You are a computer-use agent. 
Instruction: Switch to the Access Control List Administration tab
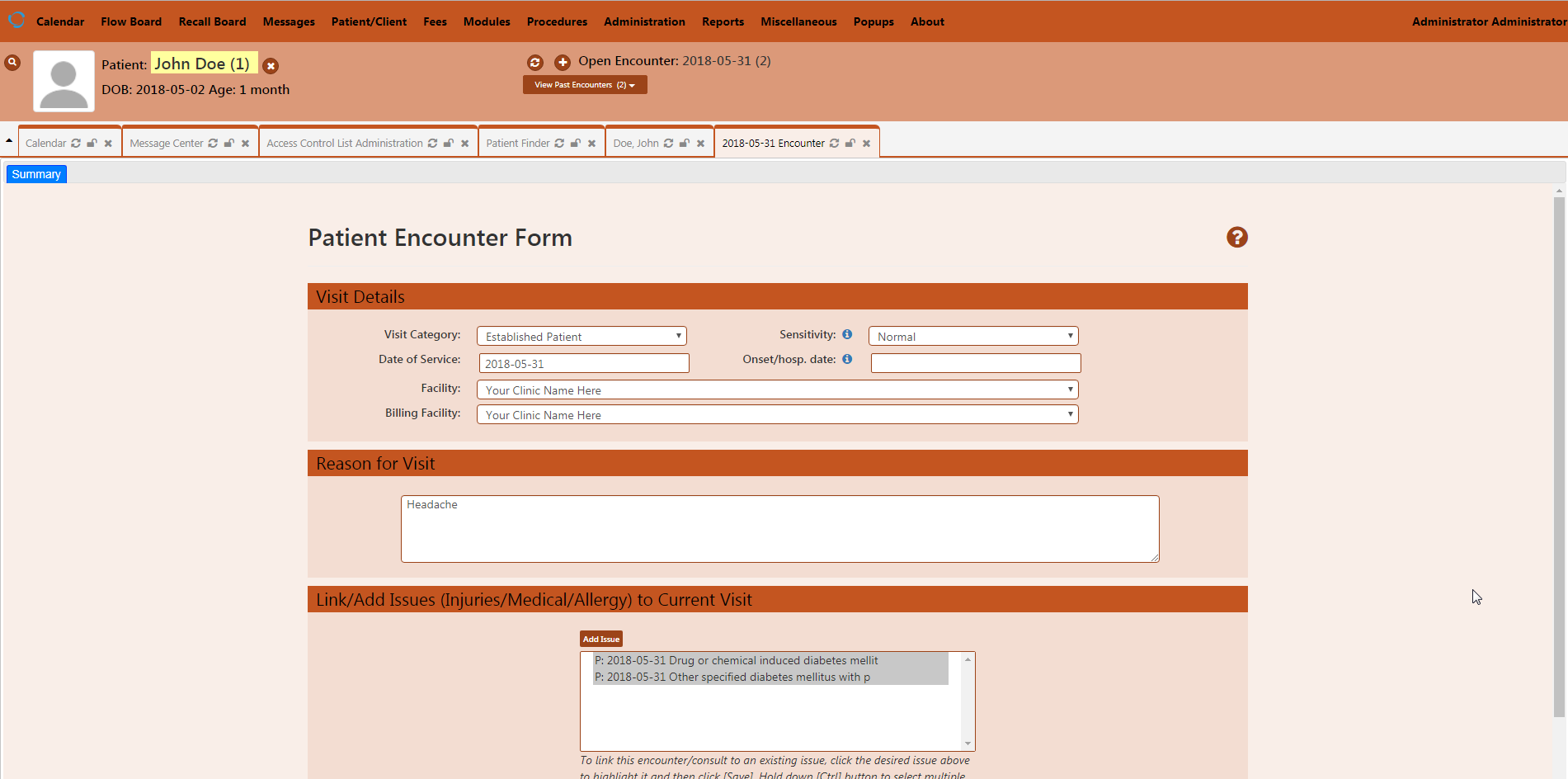(344, 142)
